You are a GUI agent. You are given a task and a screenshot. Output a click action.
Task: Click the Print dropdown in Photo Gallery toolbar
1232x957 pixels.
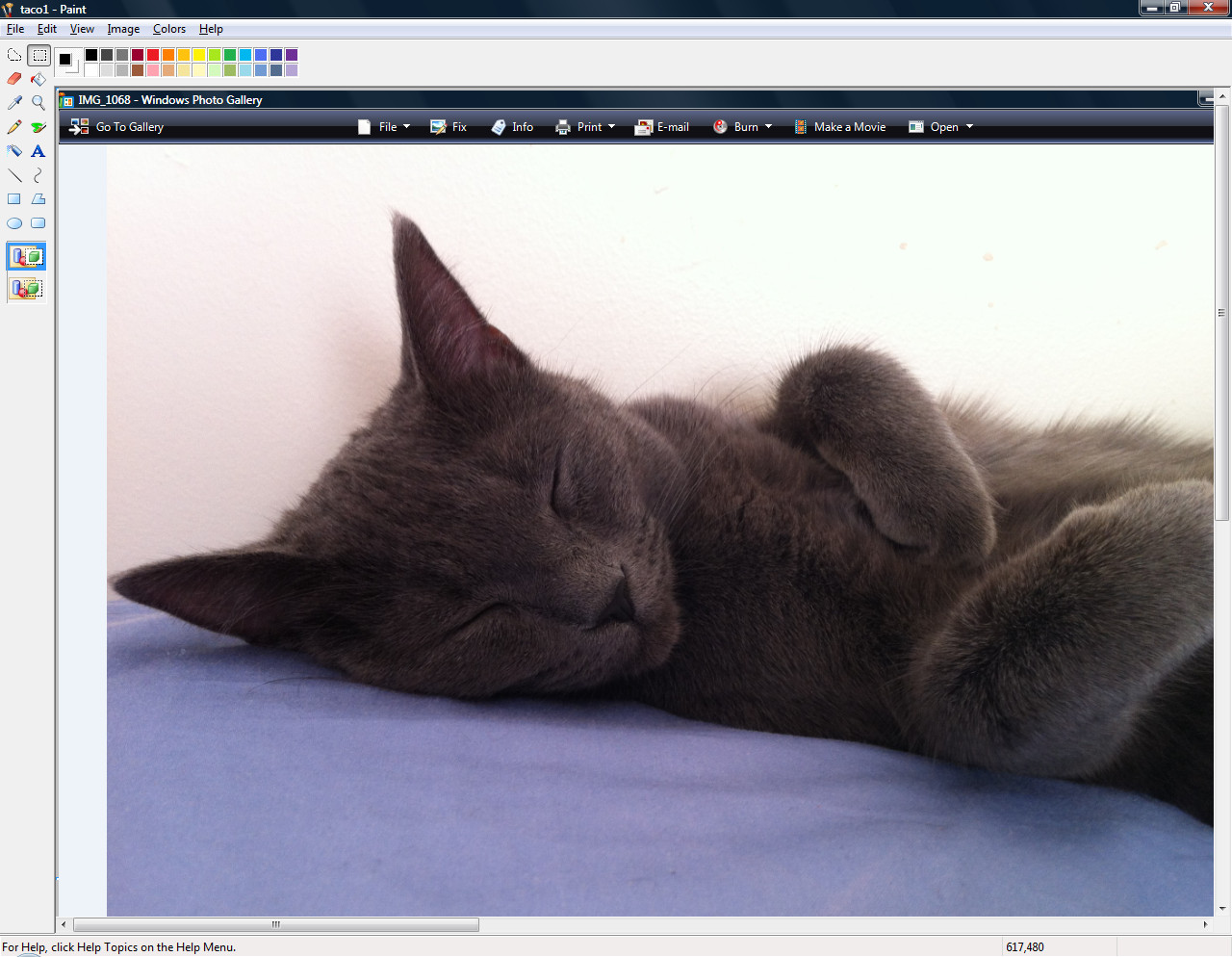(585, 127)
